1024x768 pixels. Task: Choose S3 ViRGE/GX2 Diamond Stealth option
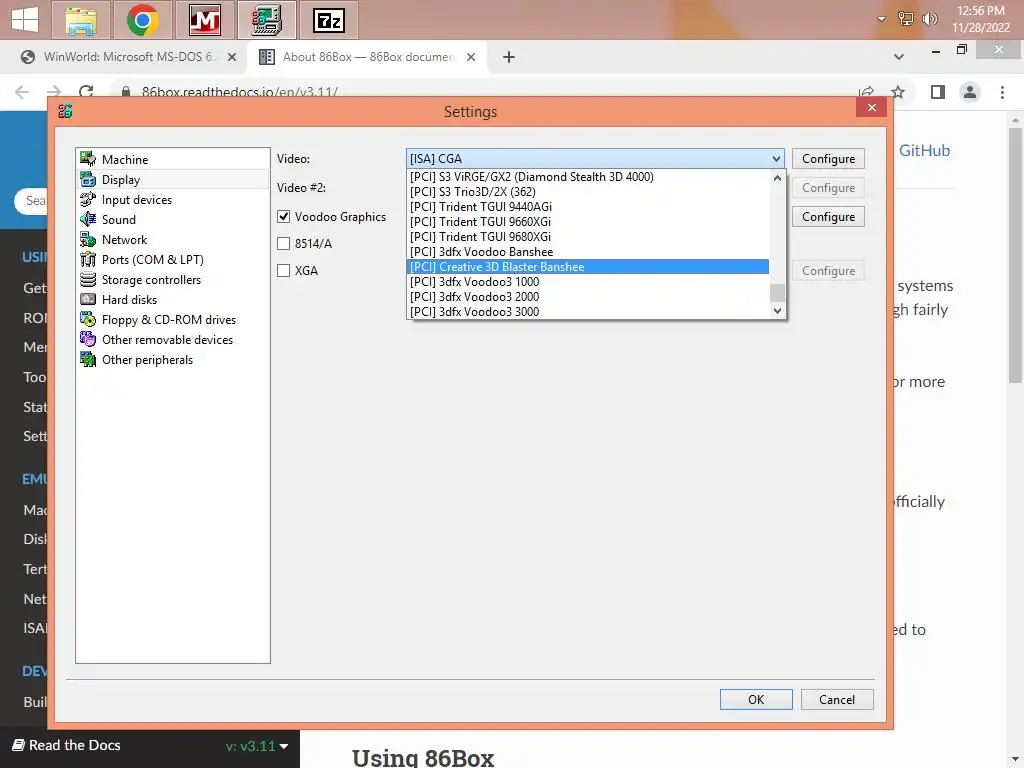pyautogui.click(x=588, y=176)
